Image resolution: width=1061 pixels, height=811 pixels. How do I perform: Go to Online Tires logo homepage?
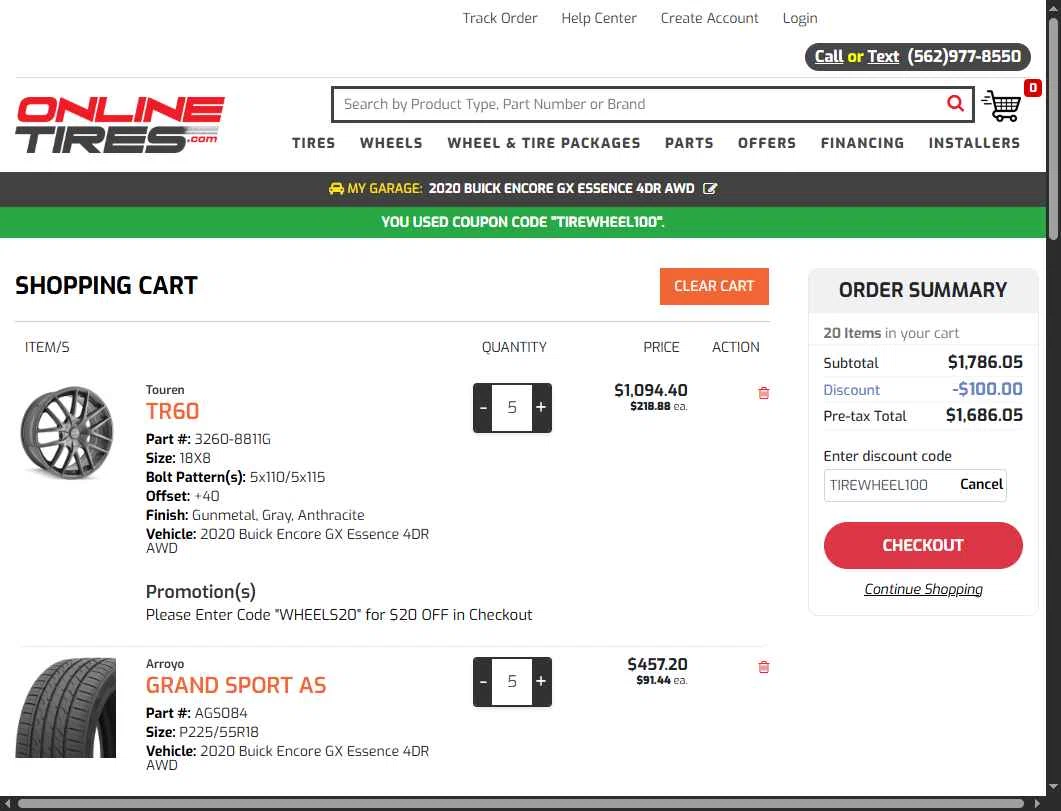click(x=120, y=124)
